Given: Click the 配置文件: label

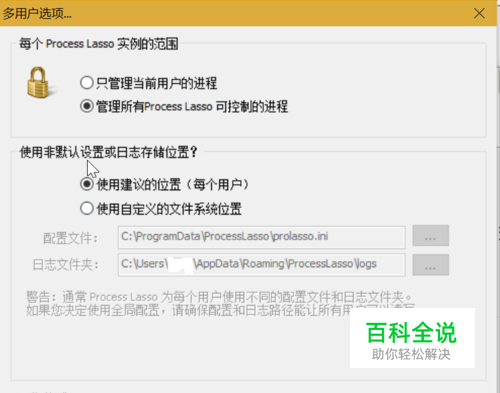Looking at the screenshot, I should [70, 238].
